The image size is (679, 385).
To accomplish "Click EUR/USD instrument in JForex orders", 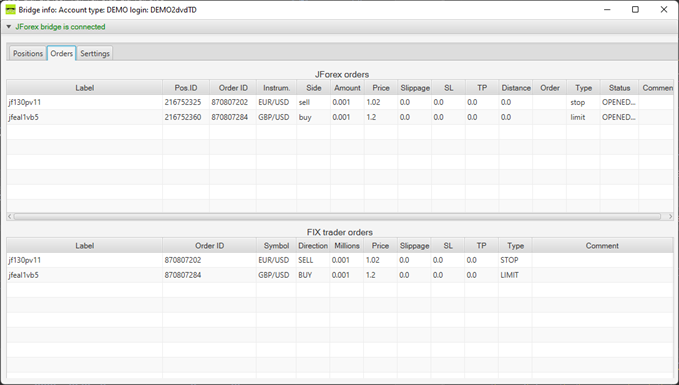I will [x=274, y=102].
